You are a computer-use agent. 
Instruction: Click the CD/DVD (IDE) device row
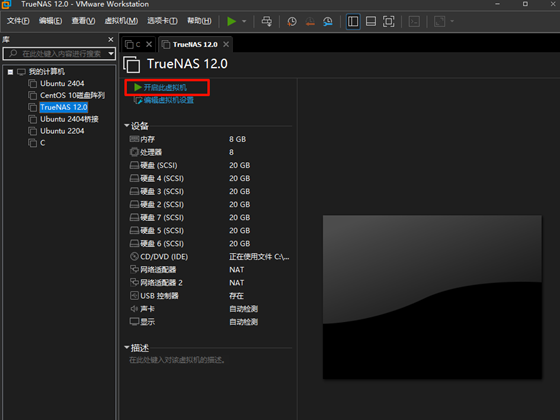tap(210, 256)
